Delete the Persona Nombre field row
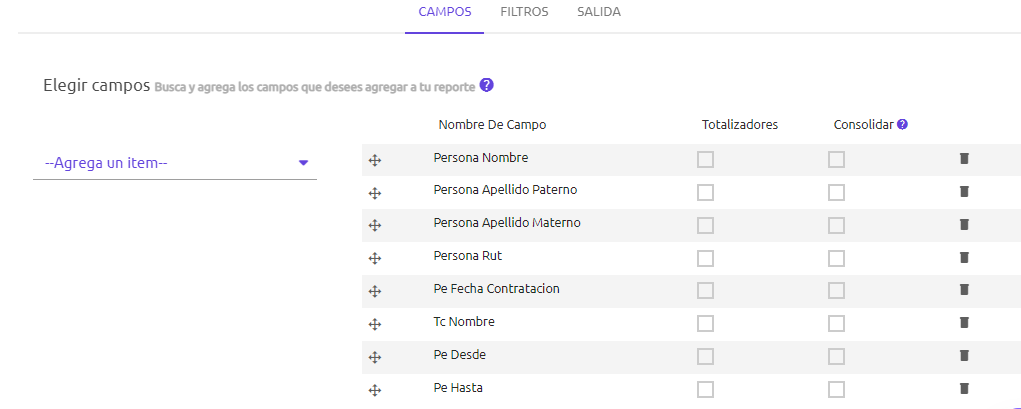This screenshot has width=1021, height=409. [964, 158]
